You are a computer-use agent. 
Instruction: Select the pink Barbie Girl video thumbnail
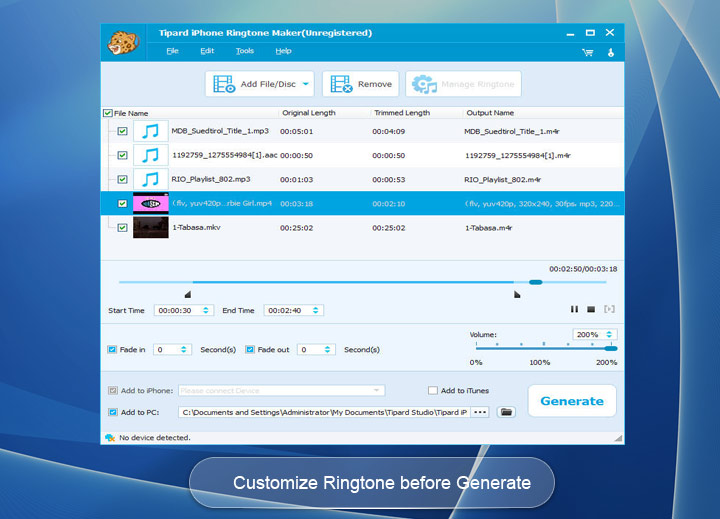[x=151, y=203]
